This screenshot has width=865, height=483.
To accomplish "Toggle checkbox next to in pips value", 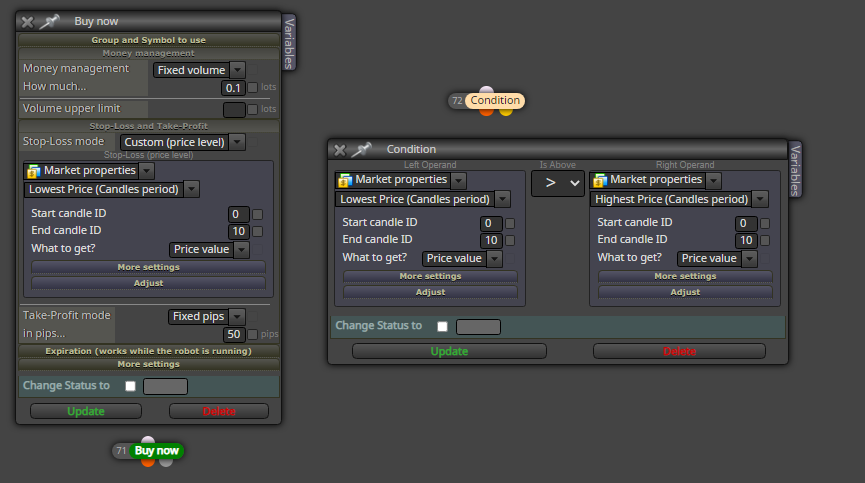I will click(253, 334).
